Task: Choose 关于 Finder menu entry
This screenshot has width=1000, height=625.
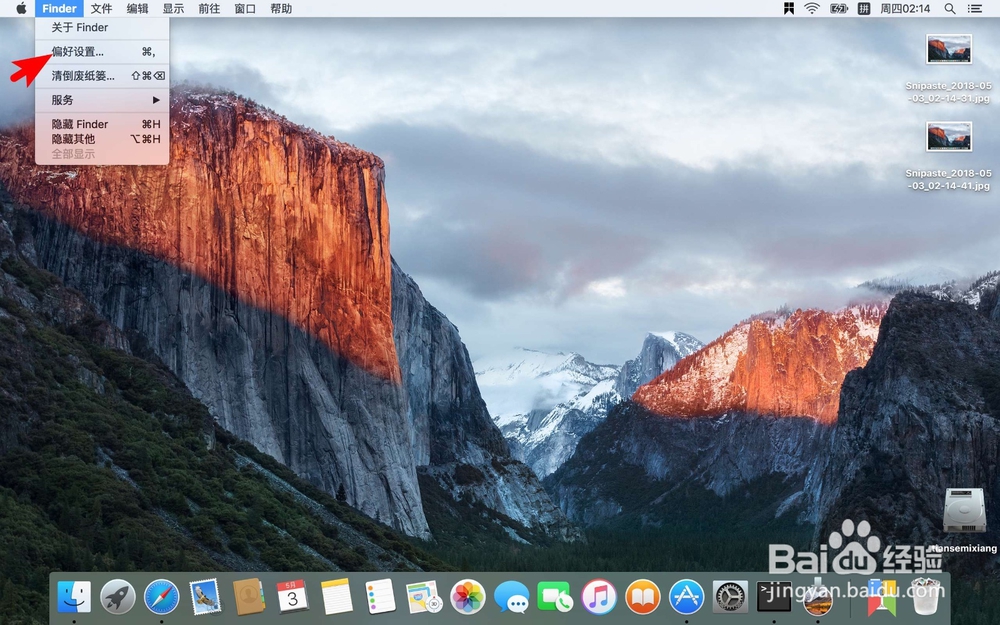Action: point(102,27)
